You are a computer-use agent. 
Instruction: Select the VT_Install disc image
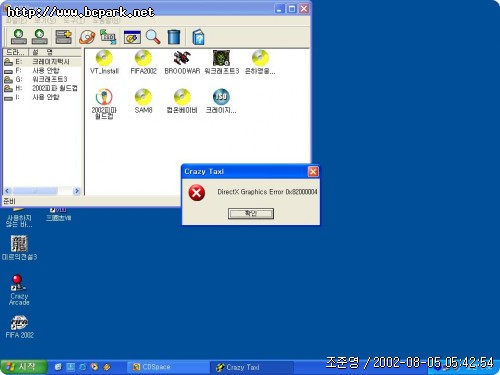click(x=104, y=62)
